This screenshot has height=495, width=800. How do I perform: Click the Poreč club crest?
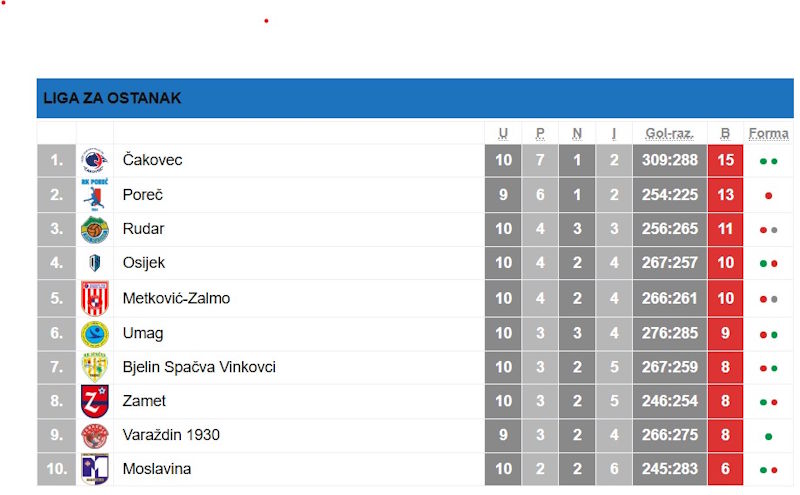click(94, 195)
